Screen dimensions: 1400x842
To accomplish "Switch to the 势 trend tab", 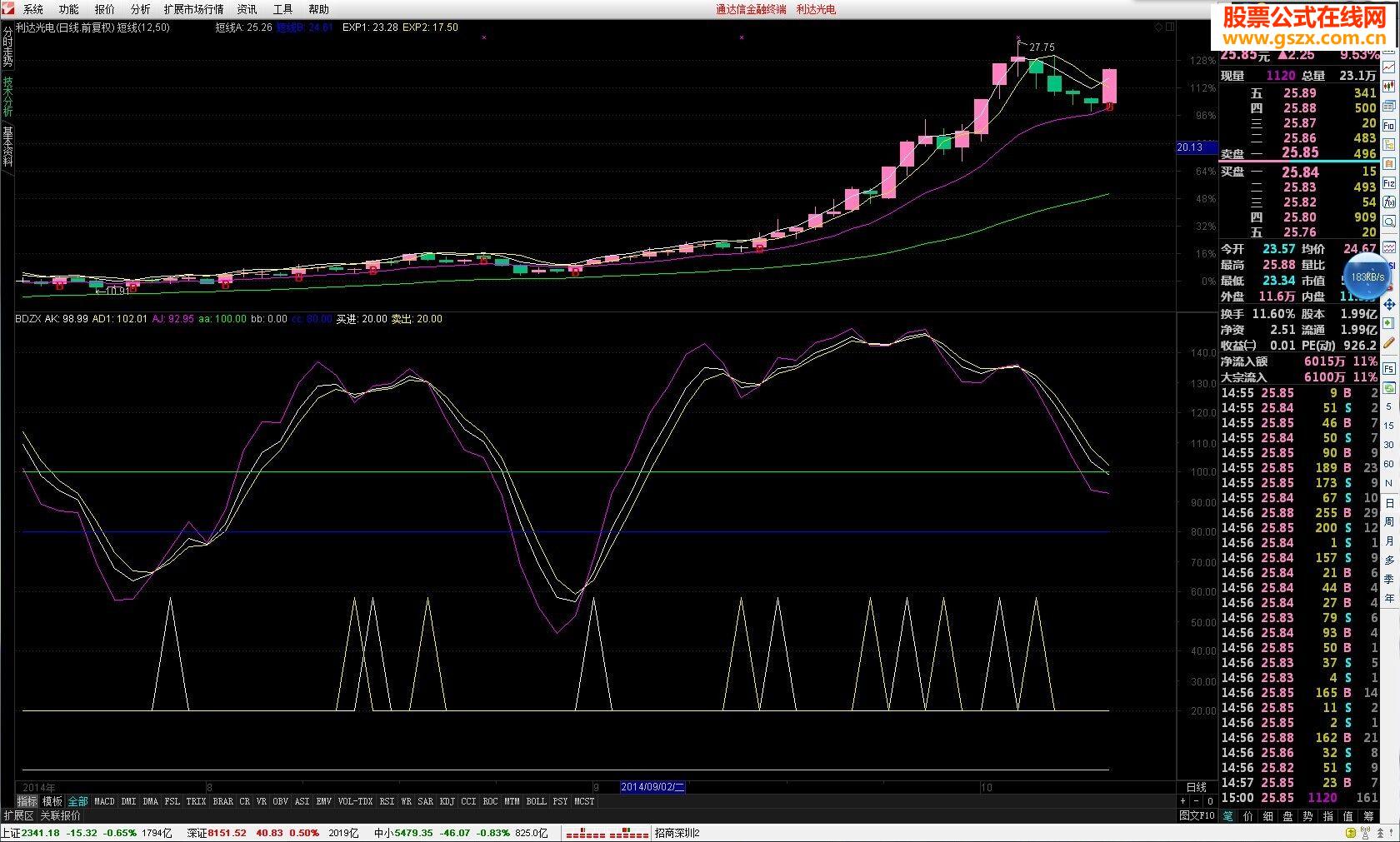I will tap(1307, 816).
